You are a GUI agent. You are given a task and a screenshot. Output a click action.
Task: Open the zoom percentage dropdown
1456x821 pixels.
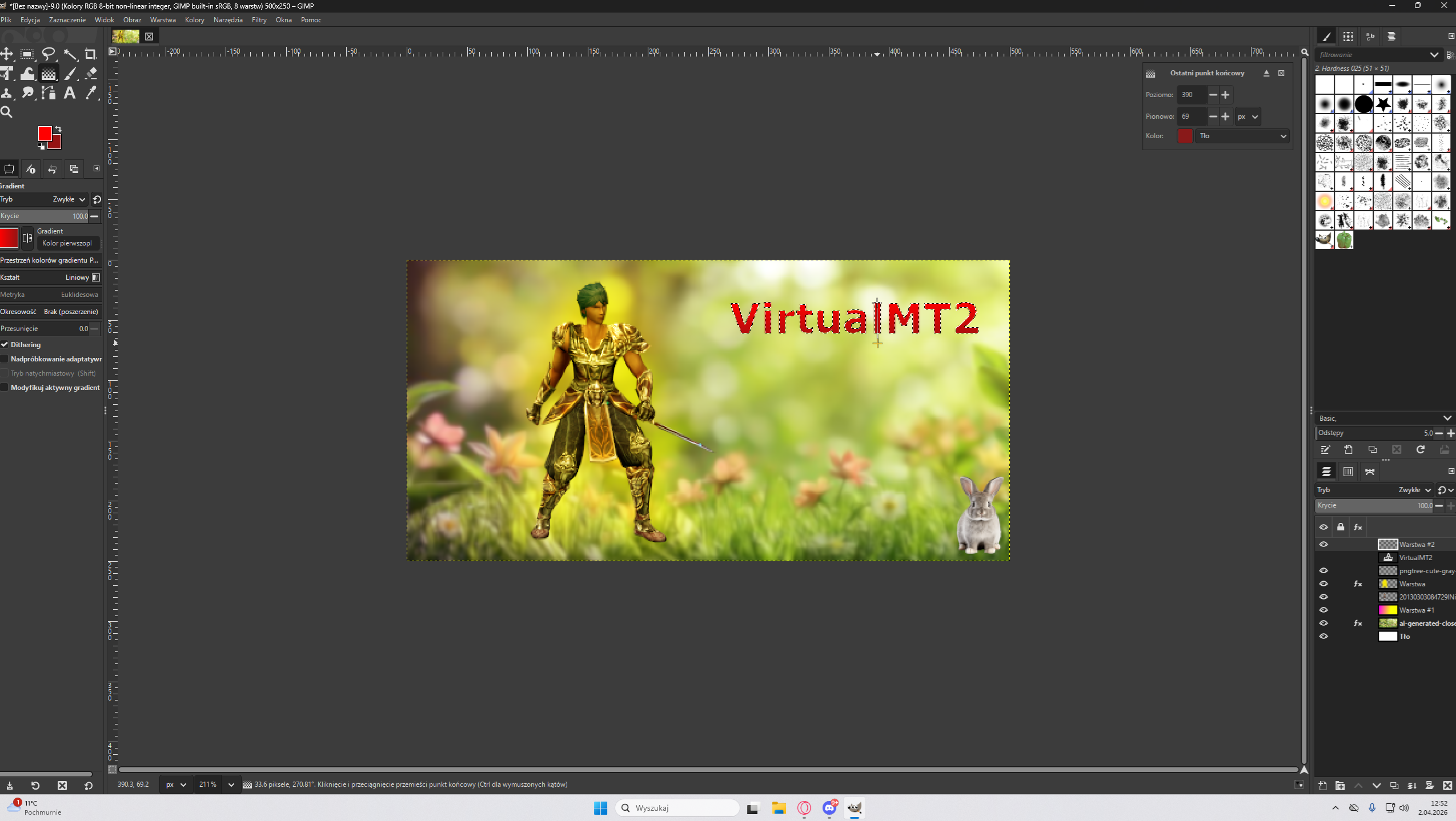pos(231,784)
